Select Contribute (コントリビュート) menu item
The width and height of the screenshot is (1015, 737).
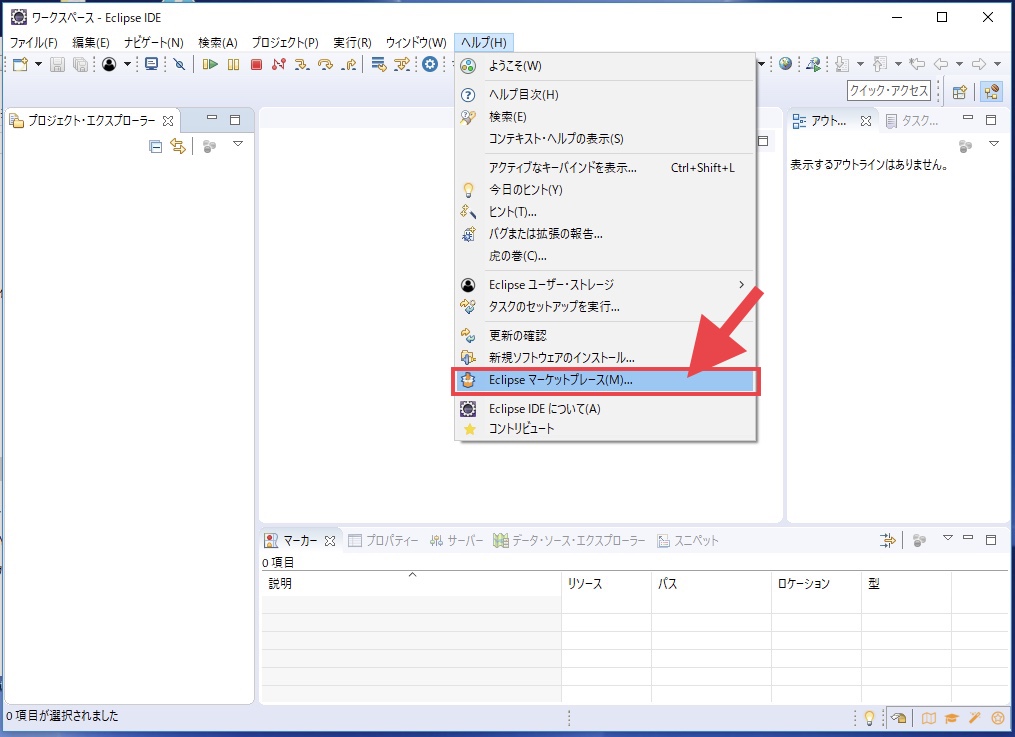[605, 429]
